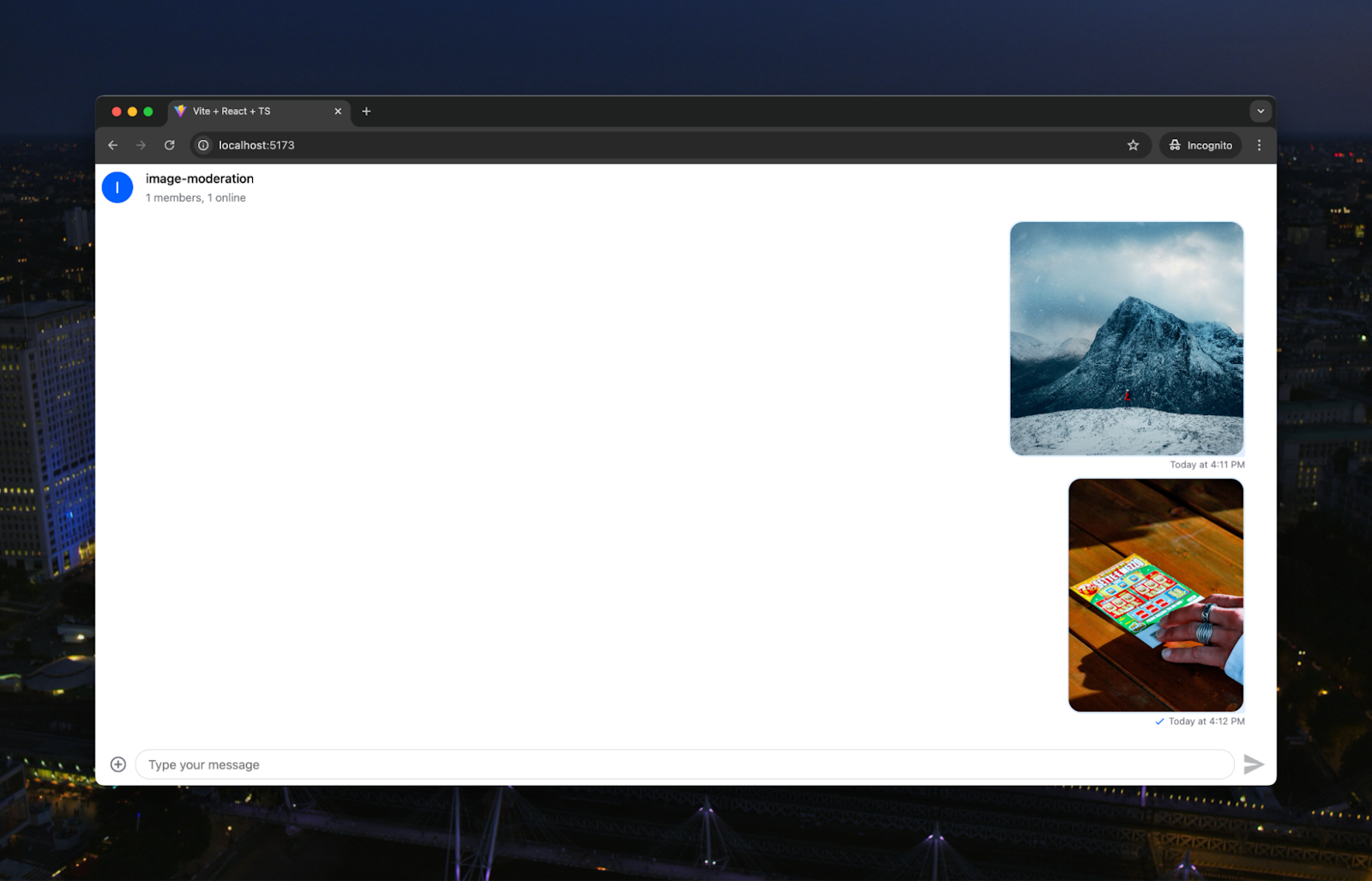Viewport: 1372px width, 881px height.
Task: Open the lottery scratch card image
Action: 1154,594
